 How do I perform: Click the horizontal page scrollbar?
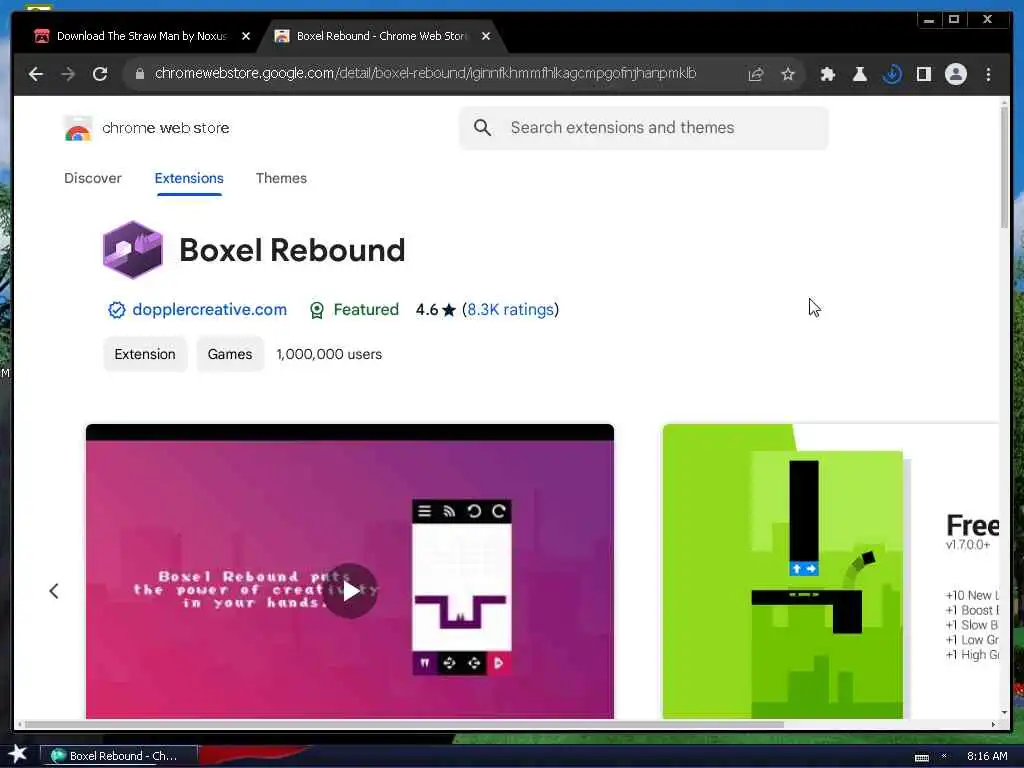point(404,724)
